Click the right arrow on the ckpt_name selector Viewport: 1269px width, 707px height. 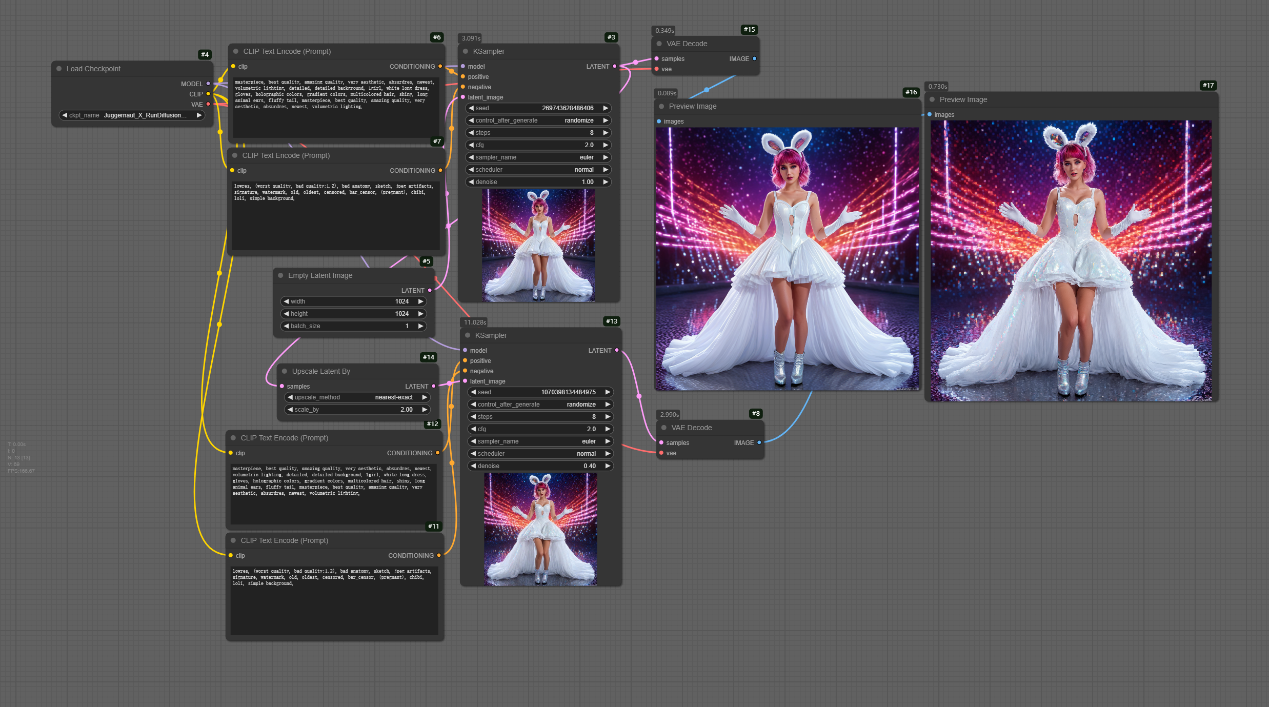pyautogui.click(x=198, y=115)
